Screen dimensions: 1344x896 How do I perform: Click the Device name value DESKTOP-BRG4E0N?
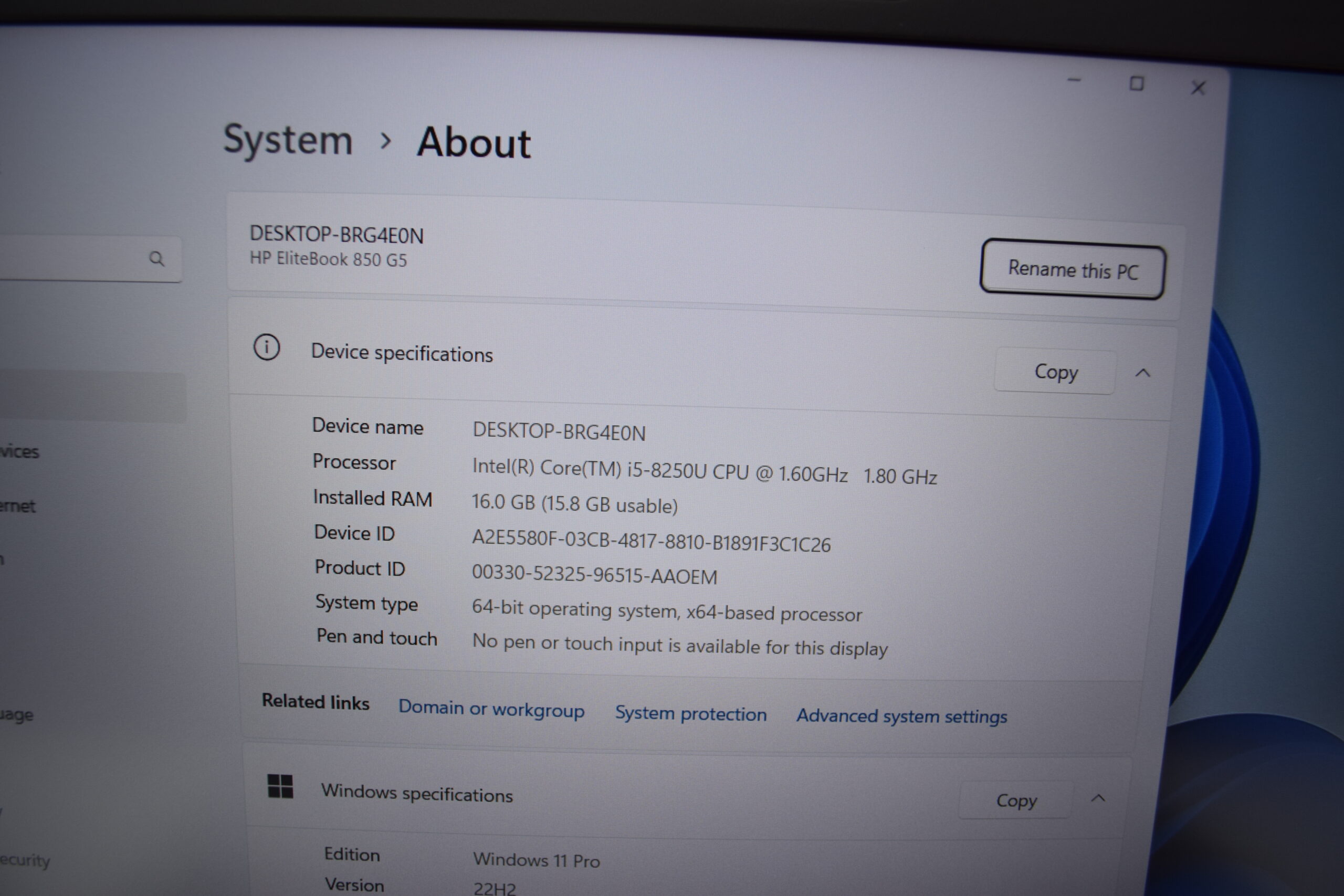[559, 431]
